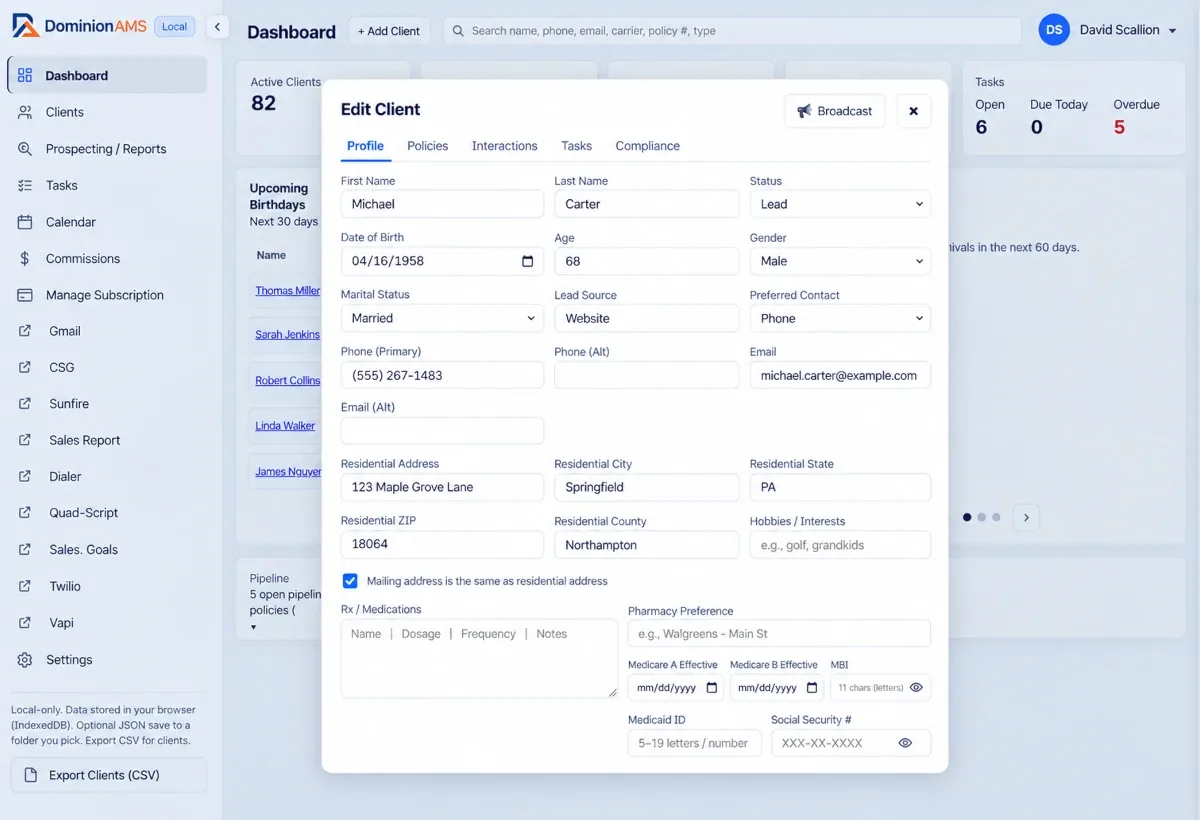The height and width of the screenshot is (820, 1200).
Task: Click the Local badge beside the logo
Action: pyautogui.click(x=175, y=27)
